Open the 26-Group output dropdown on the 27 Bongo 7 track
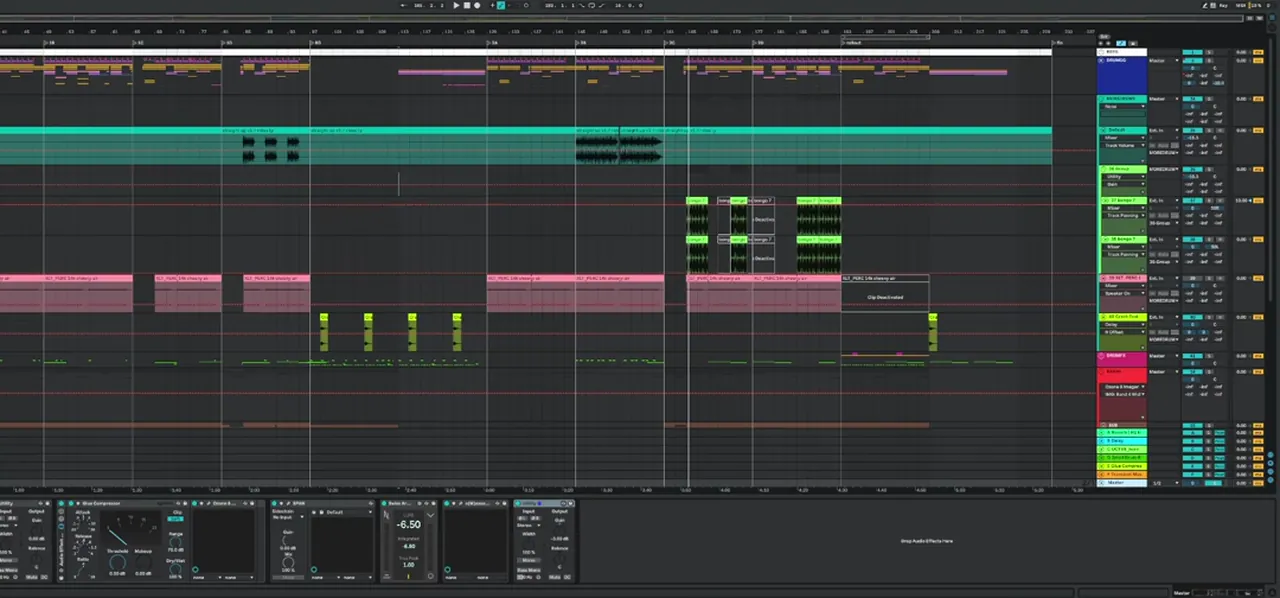Screen dimensions: 1280x598 pyautogui.click(x=1163, y=223)
